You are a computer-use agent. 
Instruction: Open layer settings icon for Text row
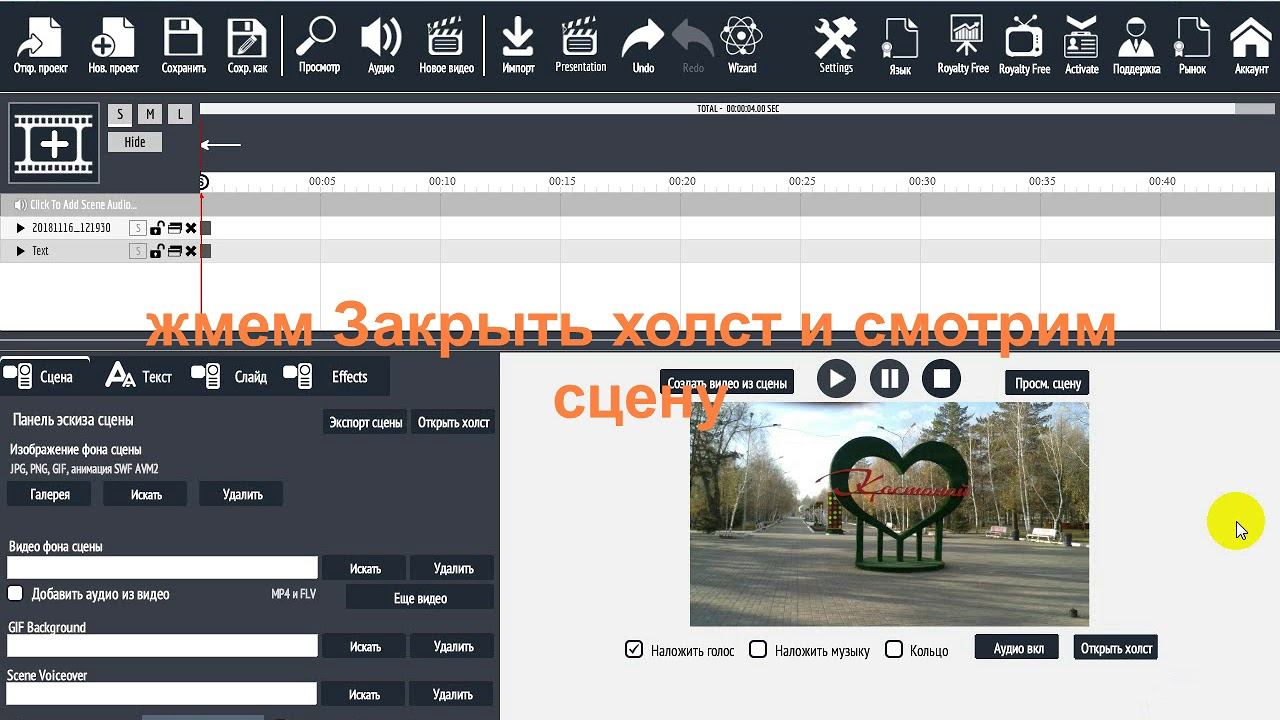coord(175,251)
